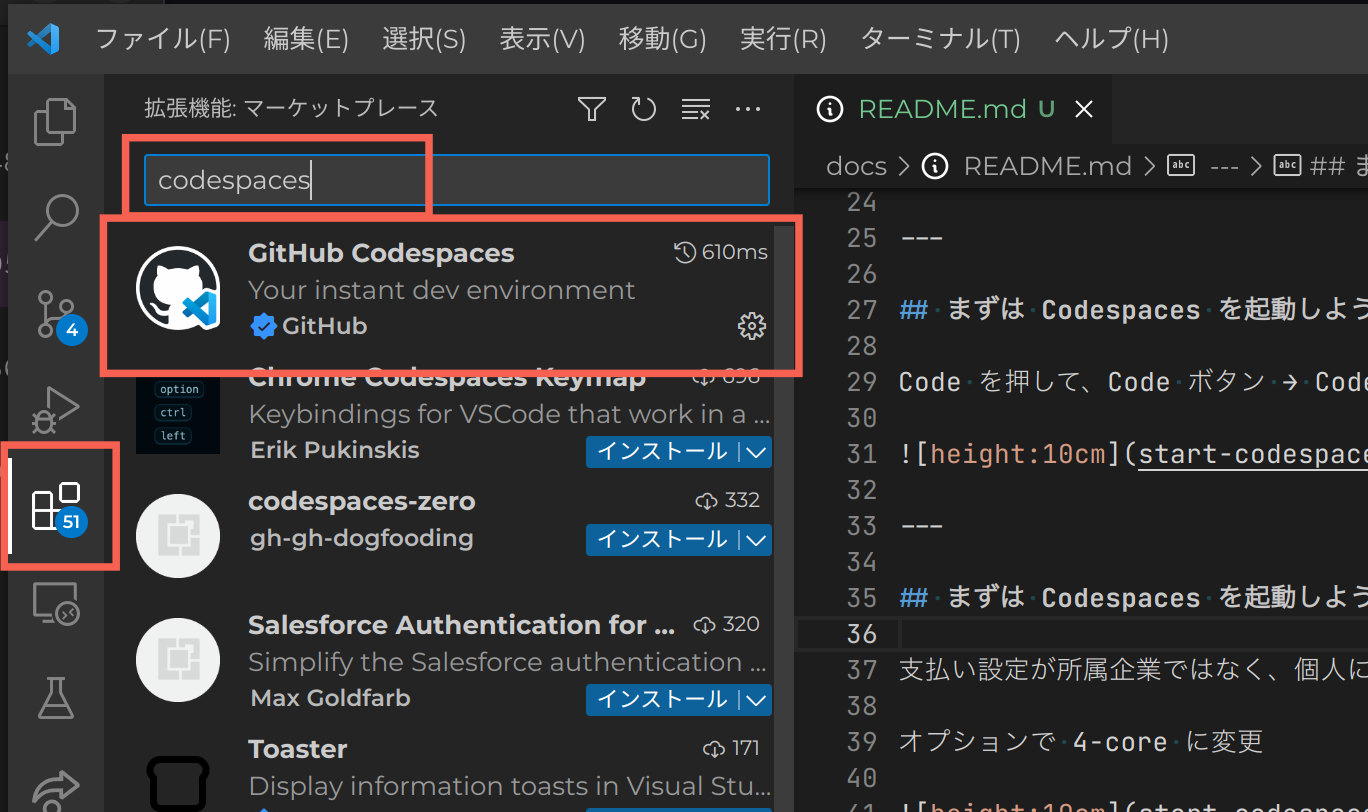Image resolution: width=1368 pixels, height=812 pixels.
Task: Clear extensions search results
Action: (695, 109)
